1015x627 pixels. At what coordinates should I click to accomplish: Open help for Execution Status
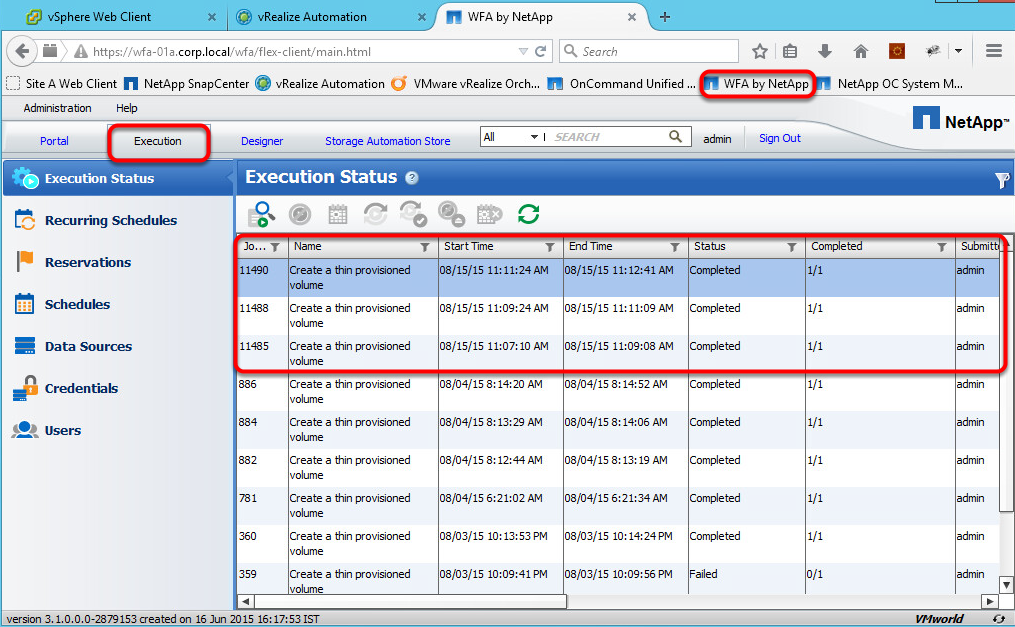pyautogui.click(x=412, y=178)
